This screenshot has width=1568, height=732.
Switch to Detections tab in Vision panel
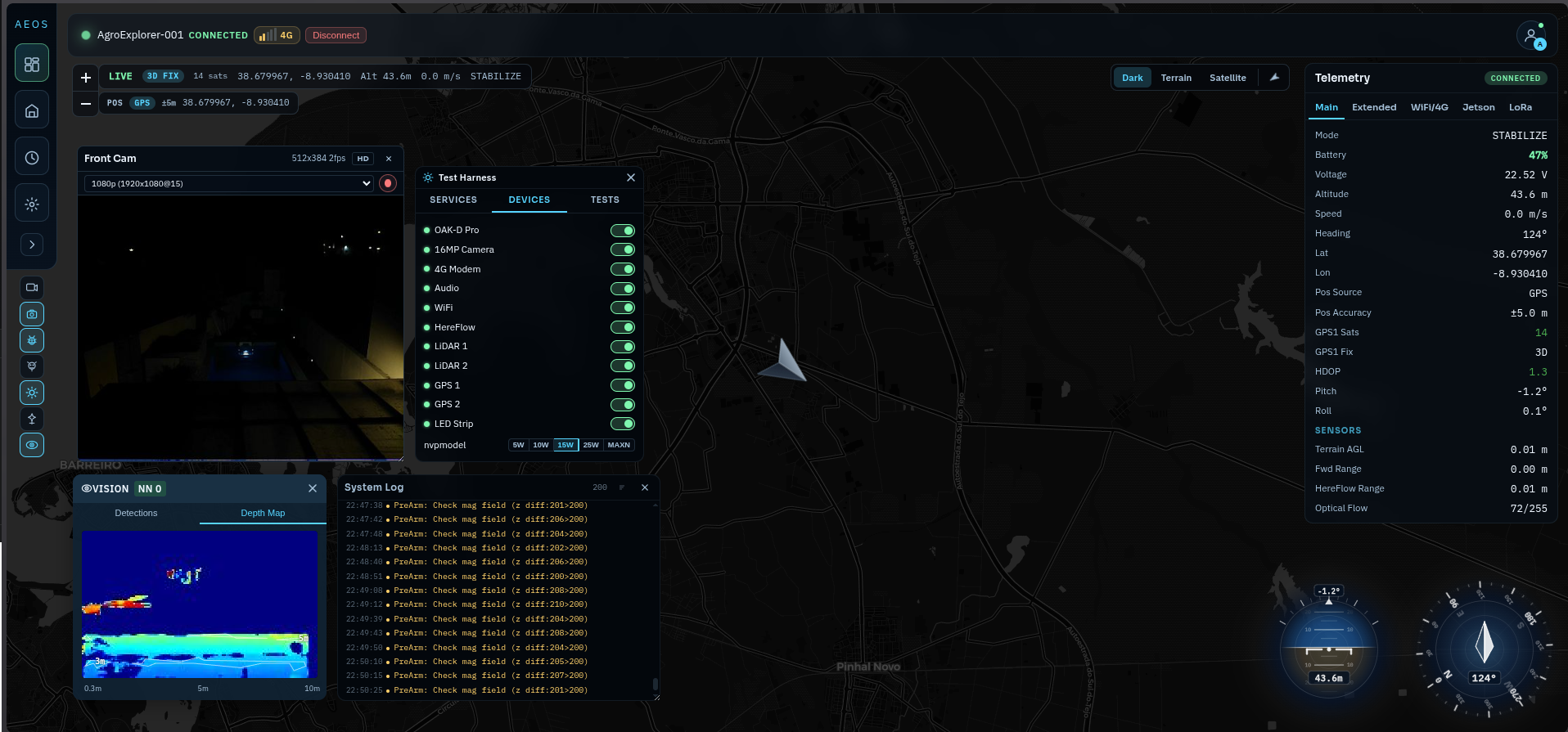pyautogui.click(x=136, y=513)
